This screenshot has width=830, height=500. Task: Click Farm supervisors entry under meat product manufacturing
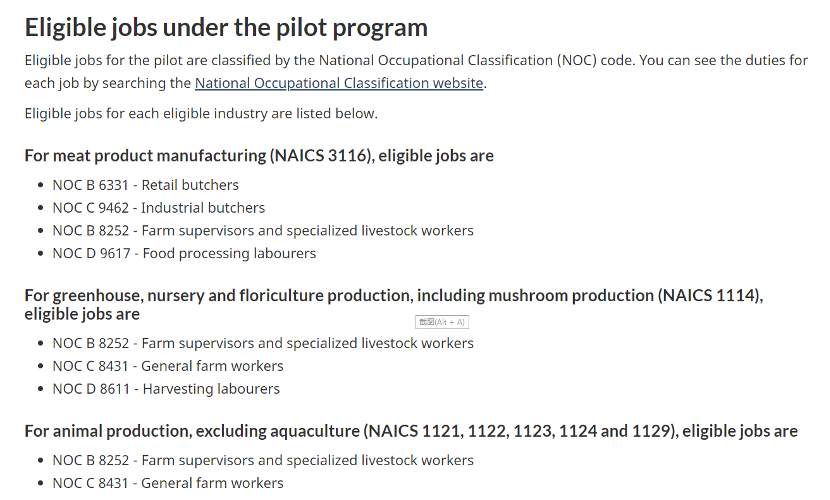[263, 230]
